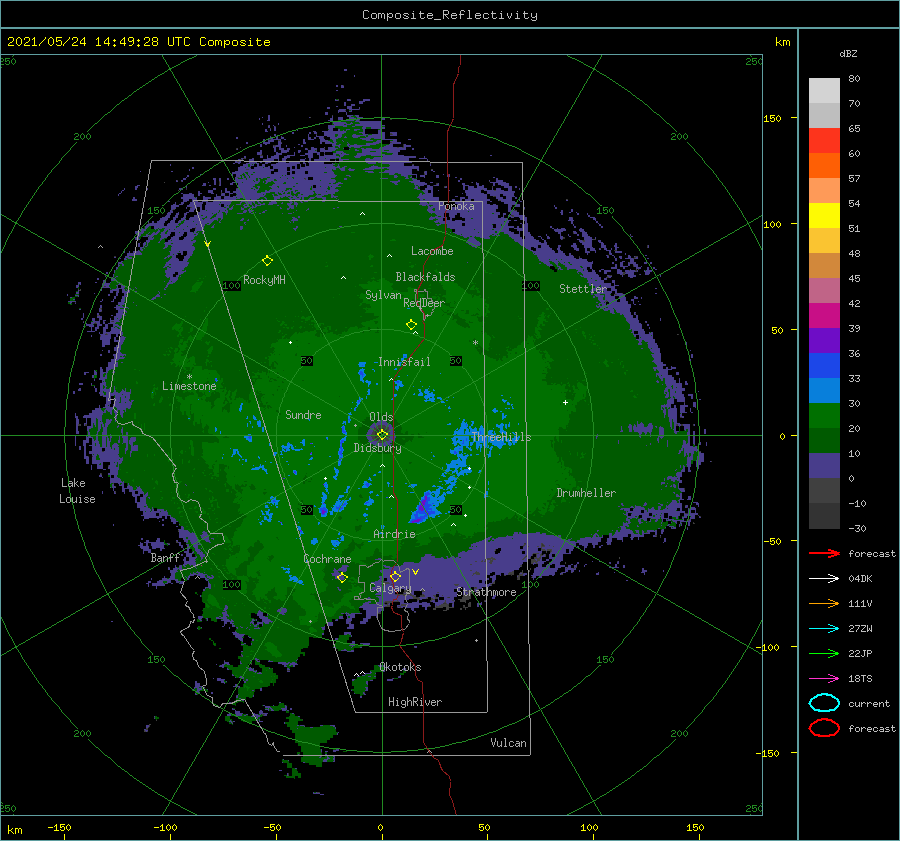Click the word current in the legend

[869, 703]
